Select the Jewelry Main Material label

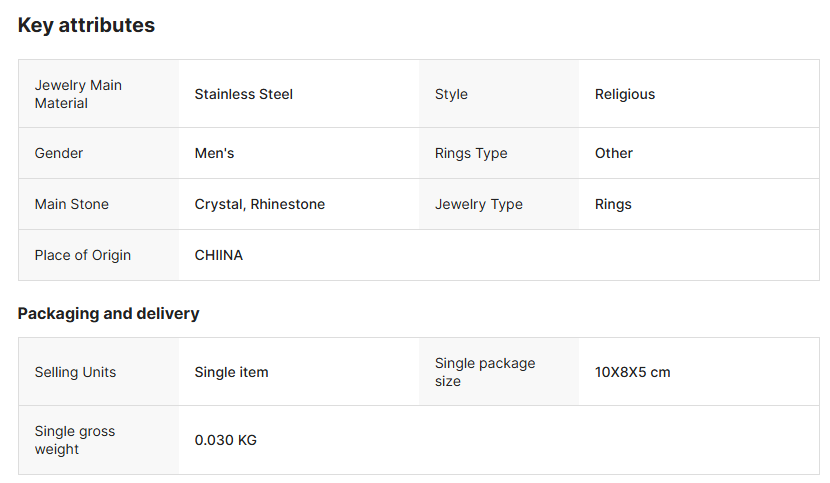click(78, 94)
